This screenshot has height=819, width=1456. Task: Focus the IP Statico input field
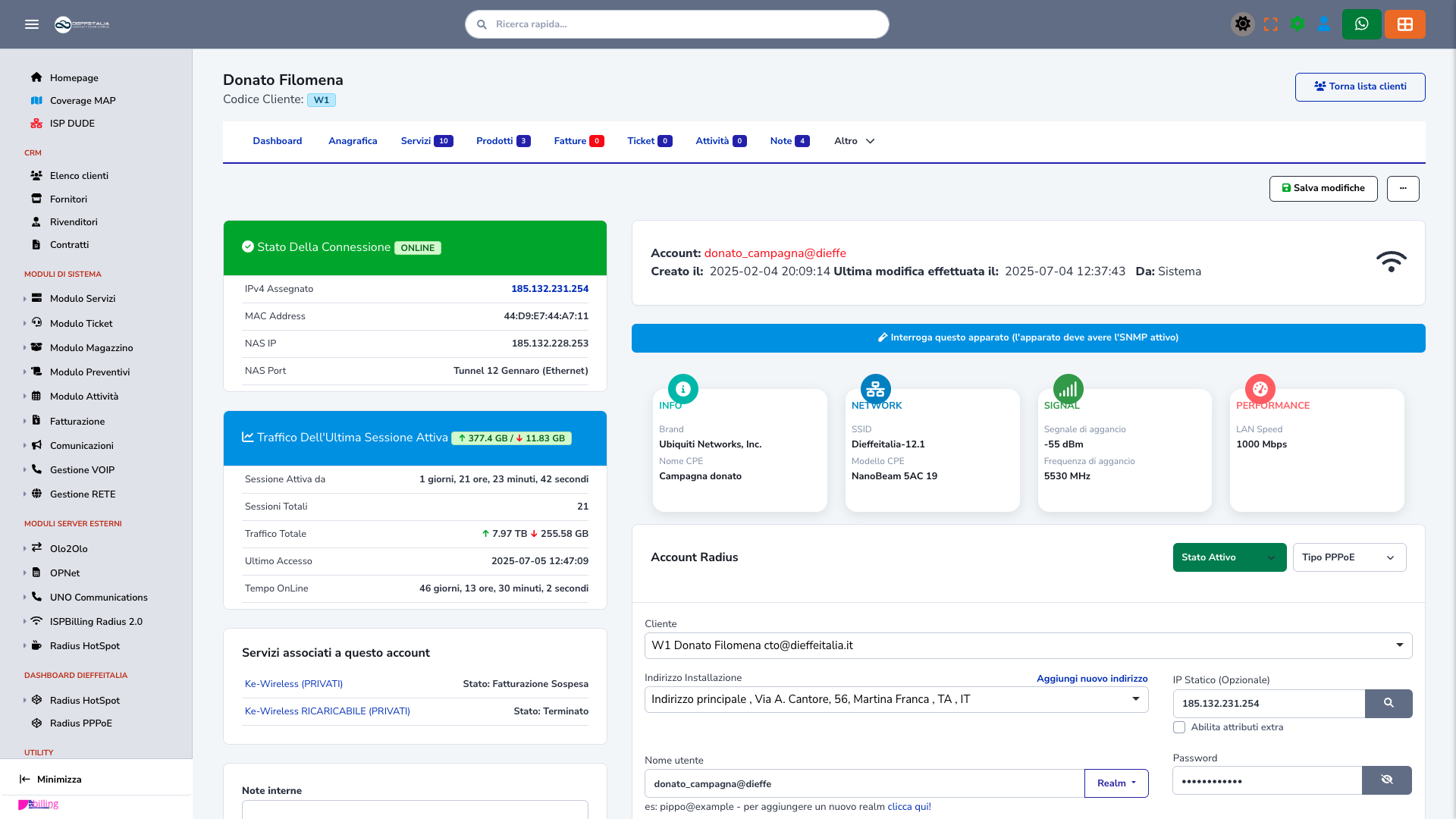pyautogui.click(x=1269, y=704)
